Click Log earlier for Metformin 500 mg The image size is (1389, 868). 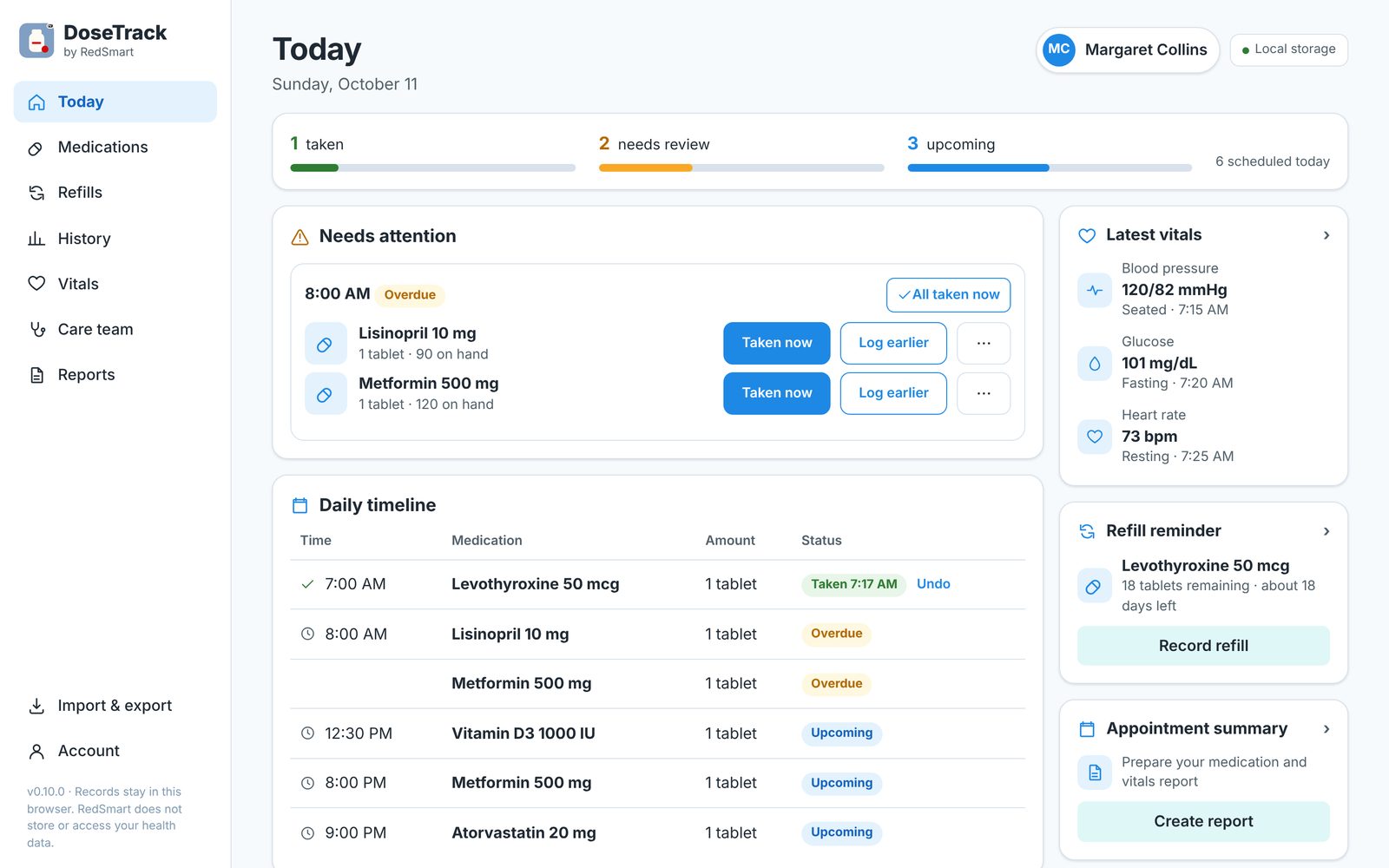tap(893, 393)
